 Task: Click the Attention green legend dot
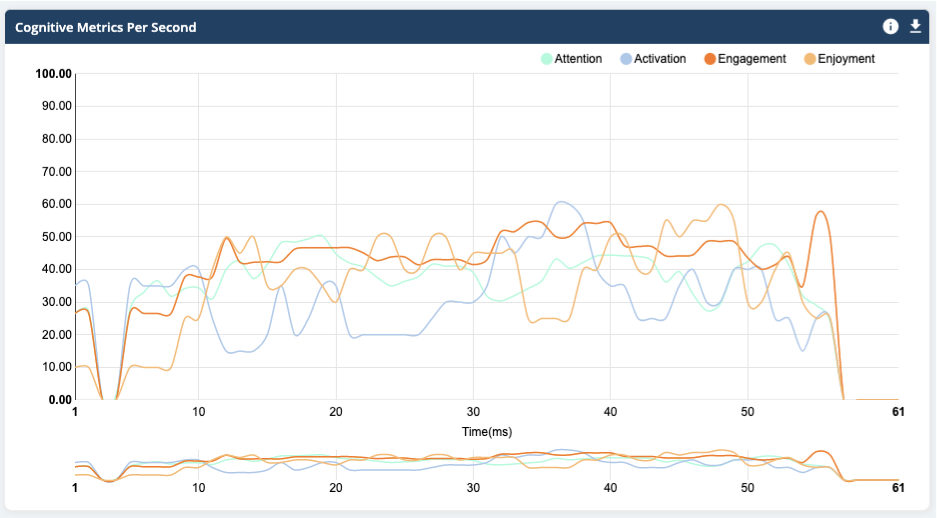click(546, 59)
